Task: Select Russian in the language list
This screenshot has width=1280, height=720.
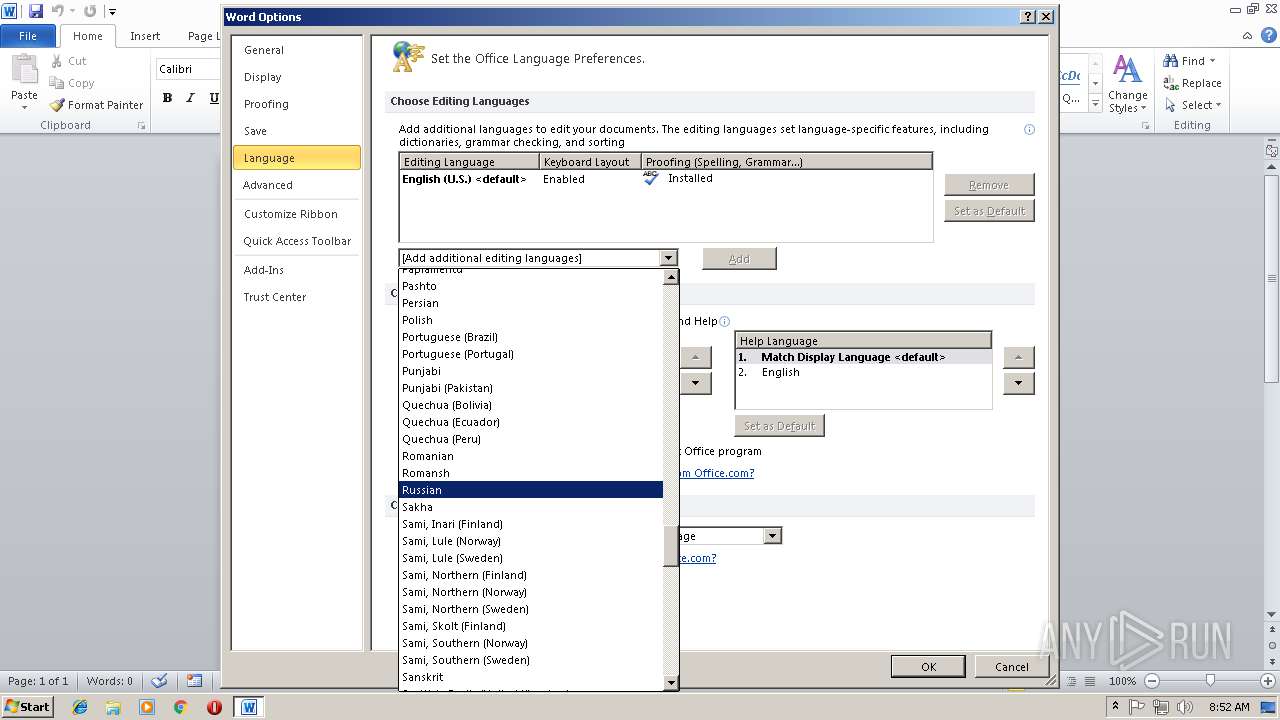Action: pos(530,490)
